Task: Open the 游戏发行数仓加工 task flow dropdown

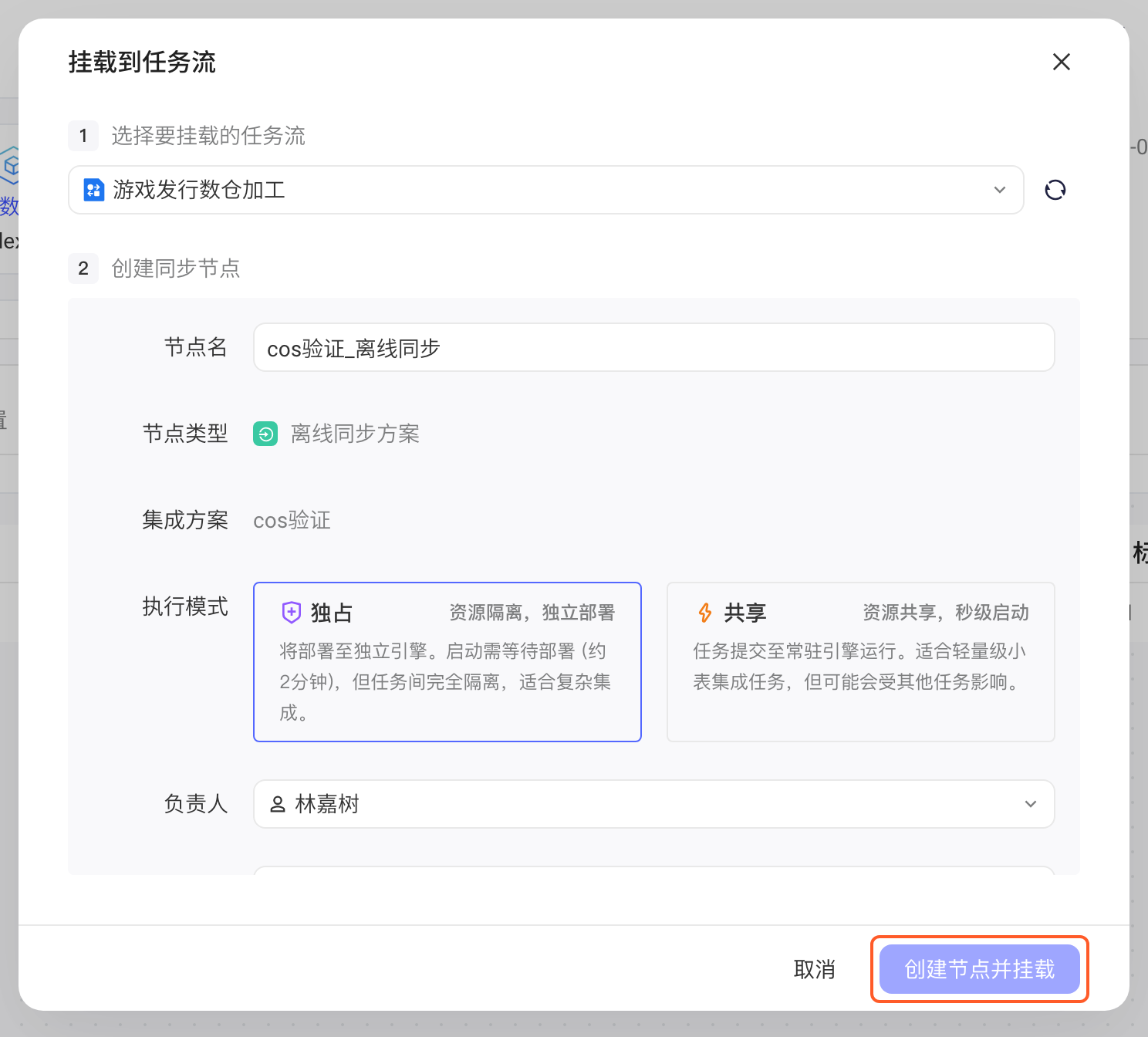Action: point(546,190)
